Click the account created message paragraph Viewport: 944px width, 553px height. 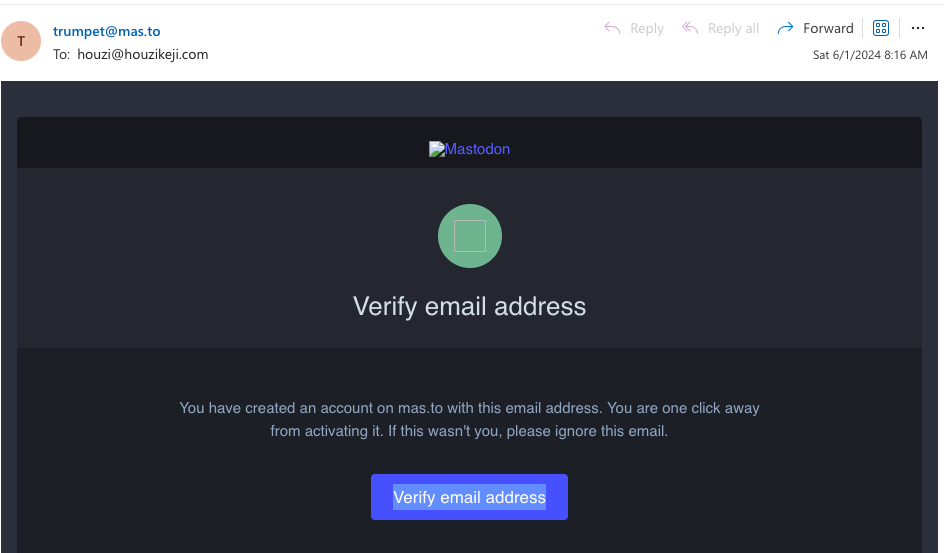469,420
